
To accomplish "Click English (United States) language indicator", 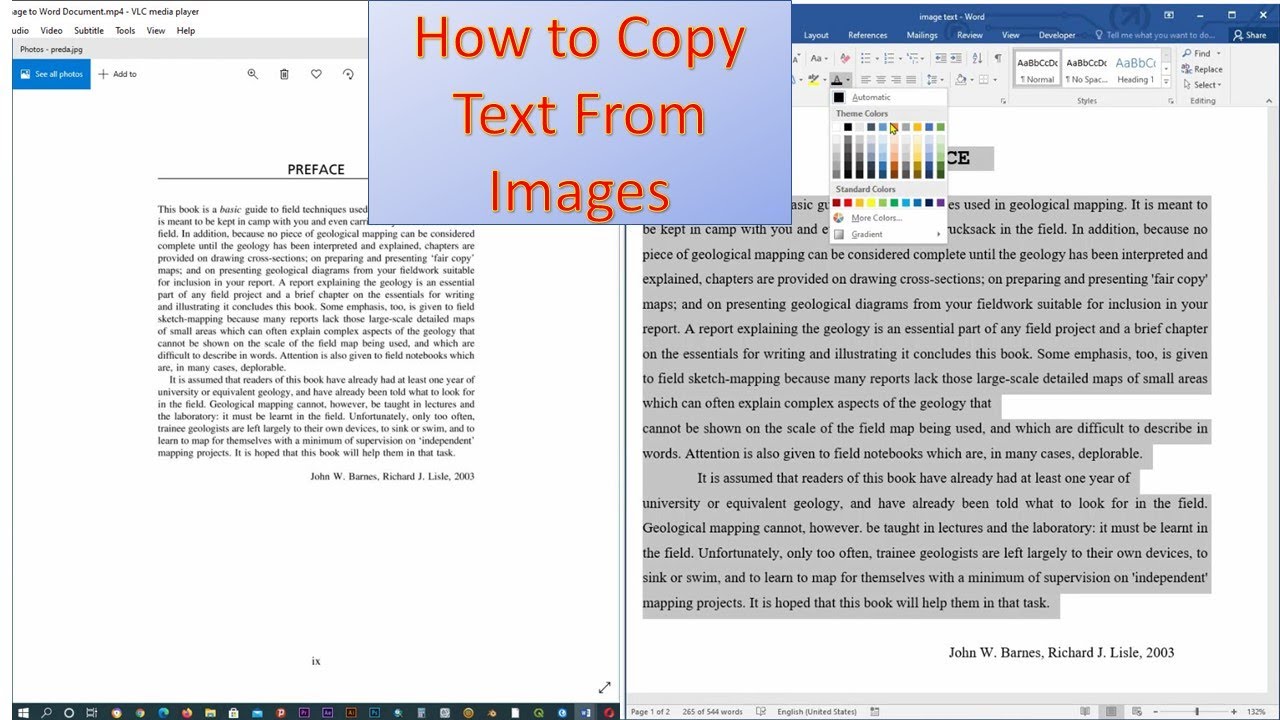I will (x=817, y=712).
